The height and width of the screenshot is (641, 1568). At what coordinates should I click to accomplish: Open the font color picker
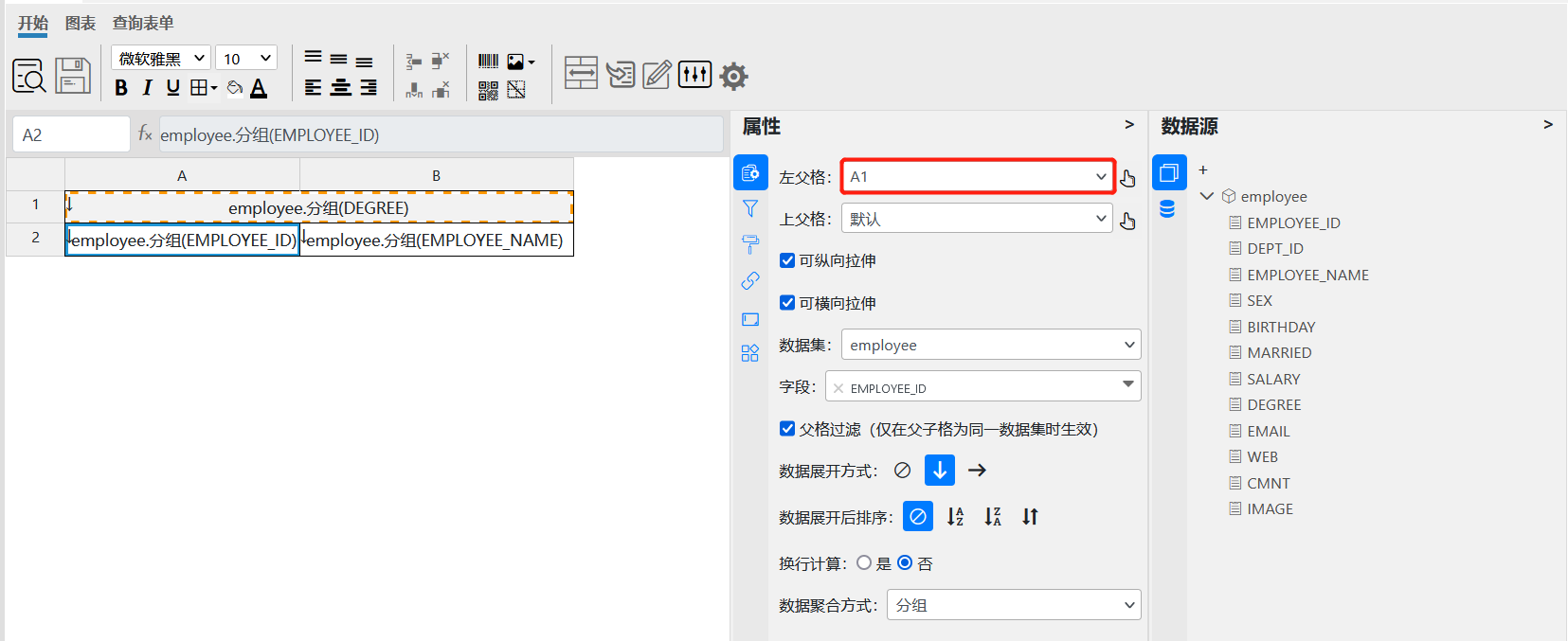click(259, 88)
